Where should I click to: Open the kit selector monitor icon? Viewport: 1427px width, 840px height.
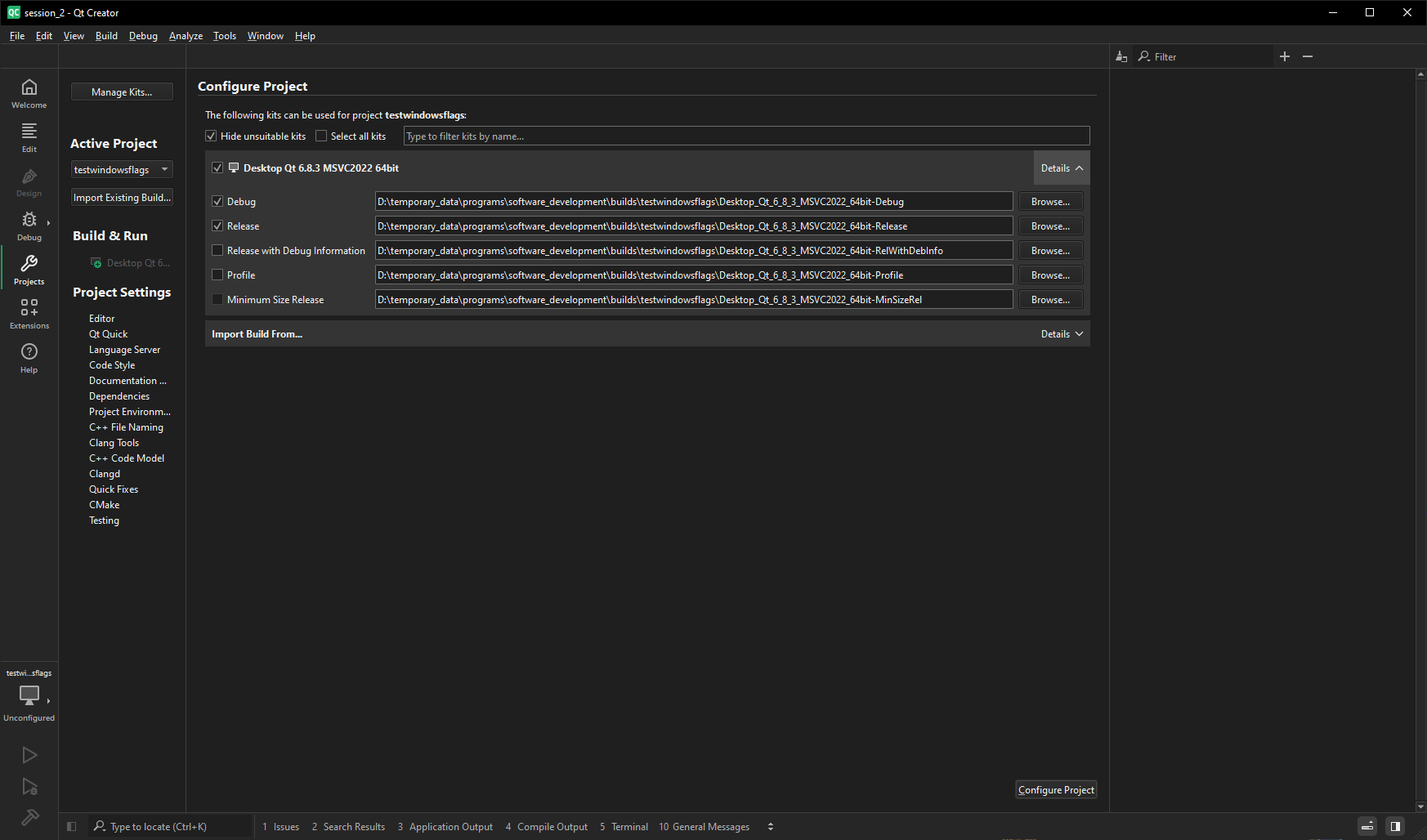(x=29, y=695)
